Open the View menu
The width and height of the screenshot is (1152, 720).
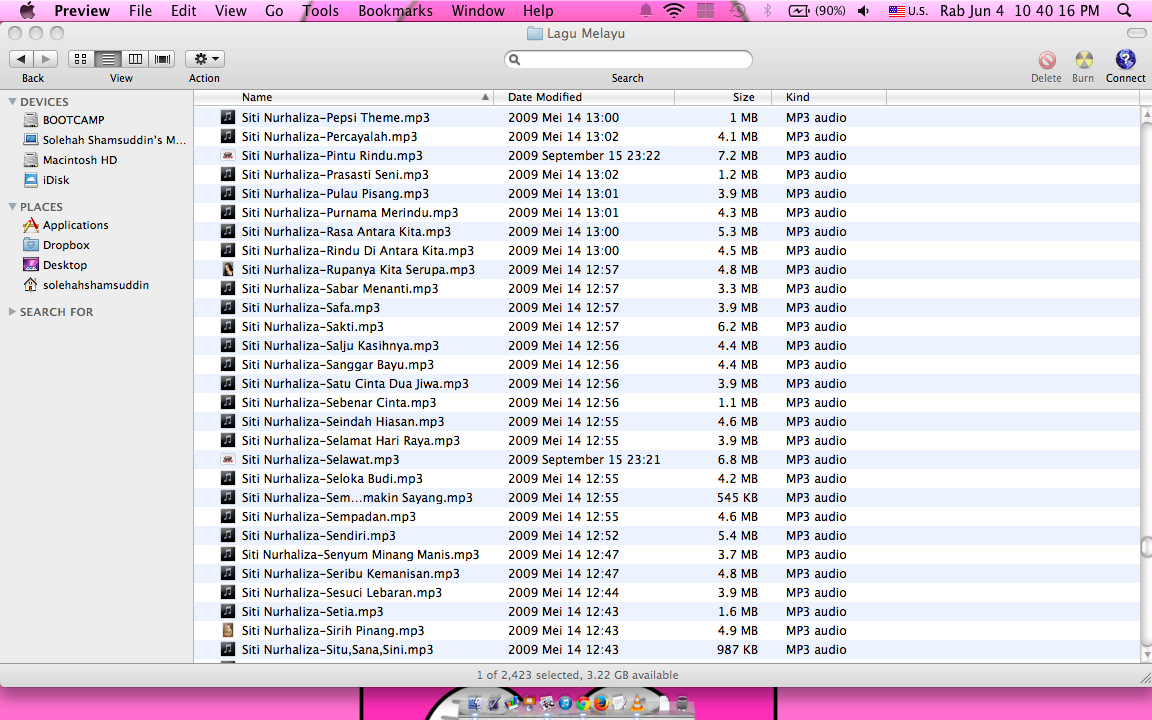click(x=231, y=10)
